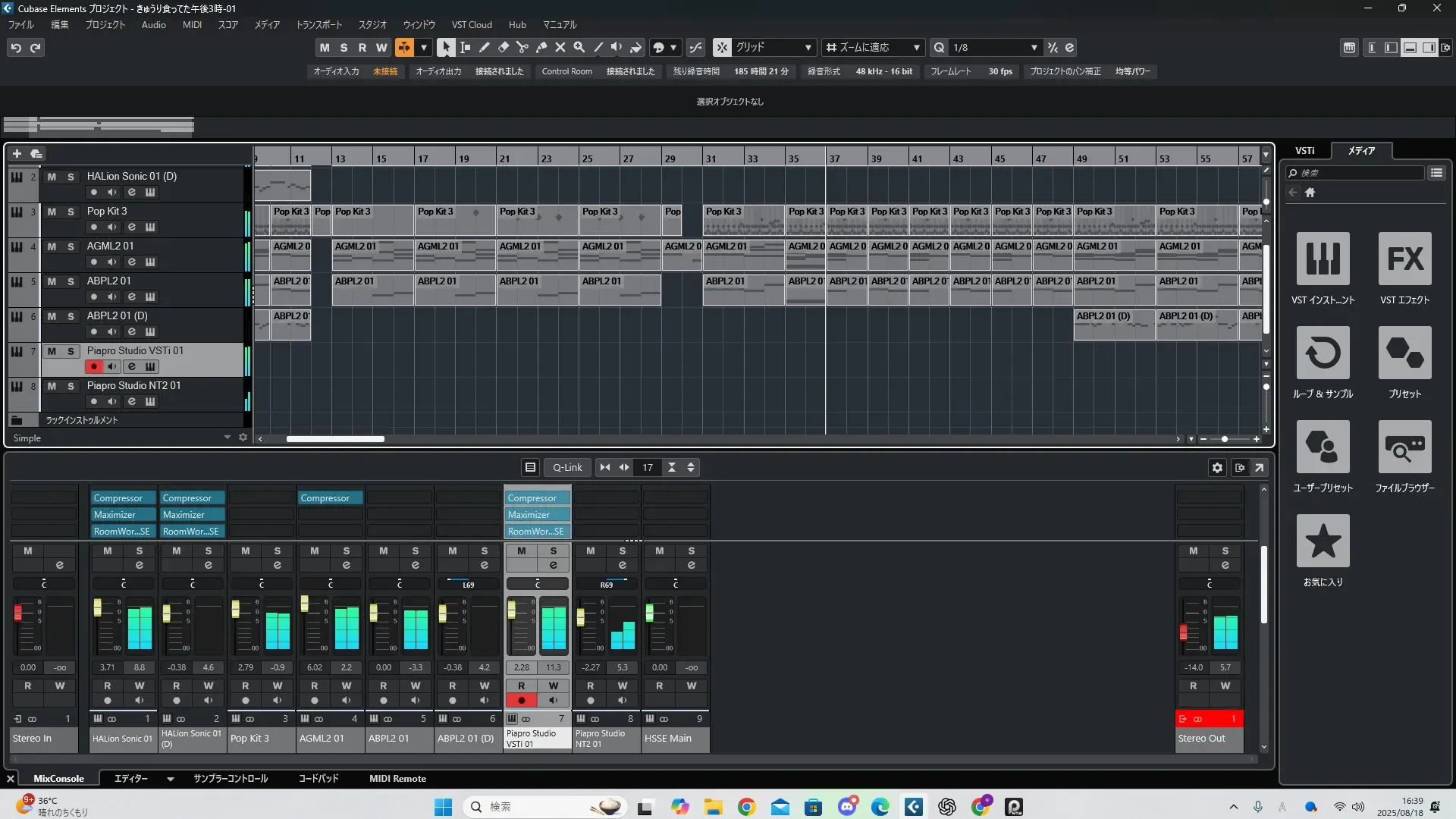Select the Draw pencil tool
Image resolution: width=1456 pixels, height=819 pixels.
click(x=485, y=47)
